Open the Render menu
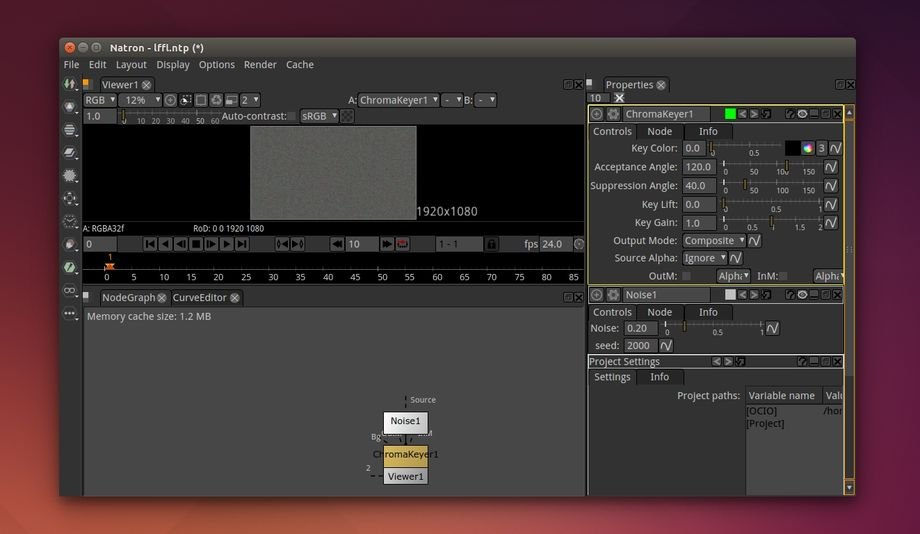920x534 pixels. (x=260, y=65)
